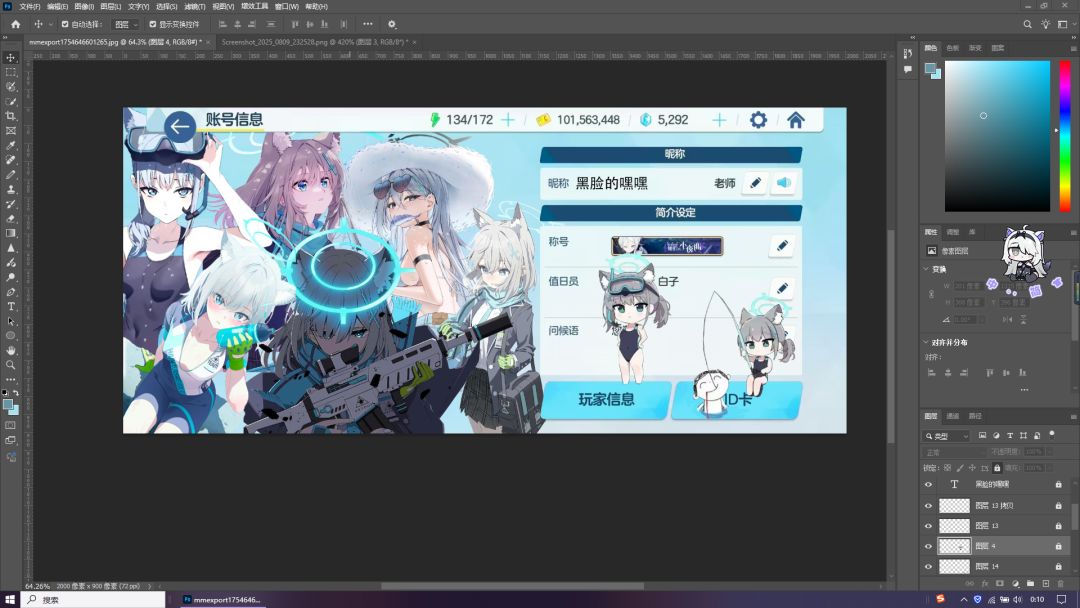Click the Windows search box
This screenshot has width=1080, height=608.
pos(95,600)
